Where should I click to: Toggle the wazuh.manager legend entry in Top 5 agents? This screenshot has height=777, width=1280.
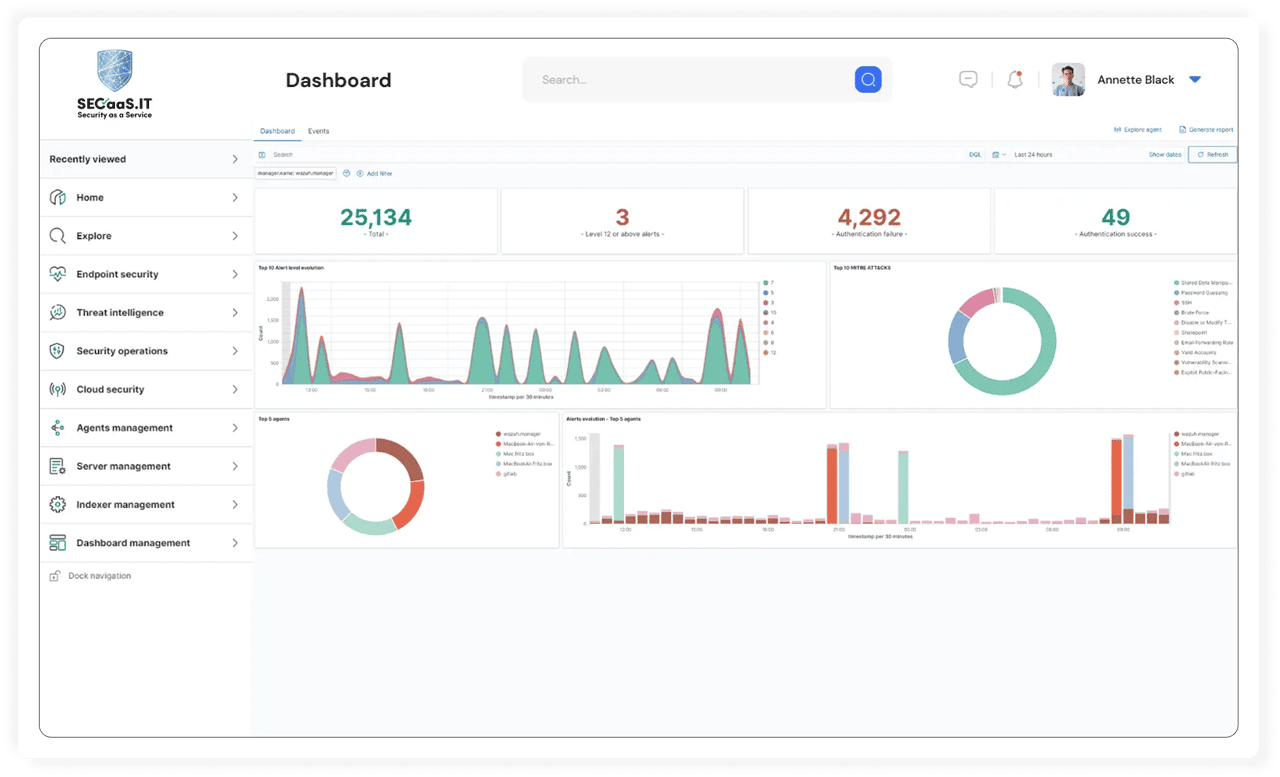(x=518, y=434)
